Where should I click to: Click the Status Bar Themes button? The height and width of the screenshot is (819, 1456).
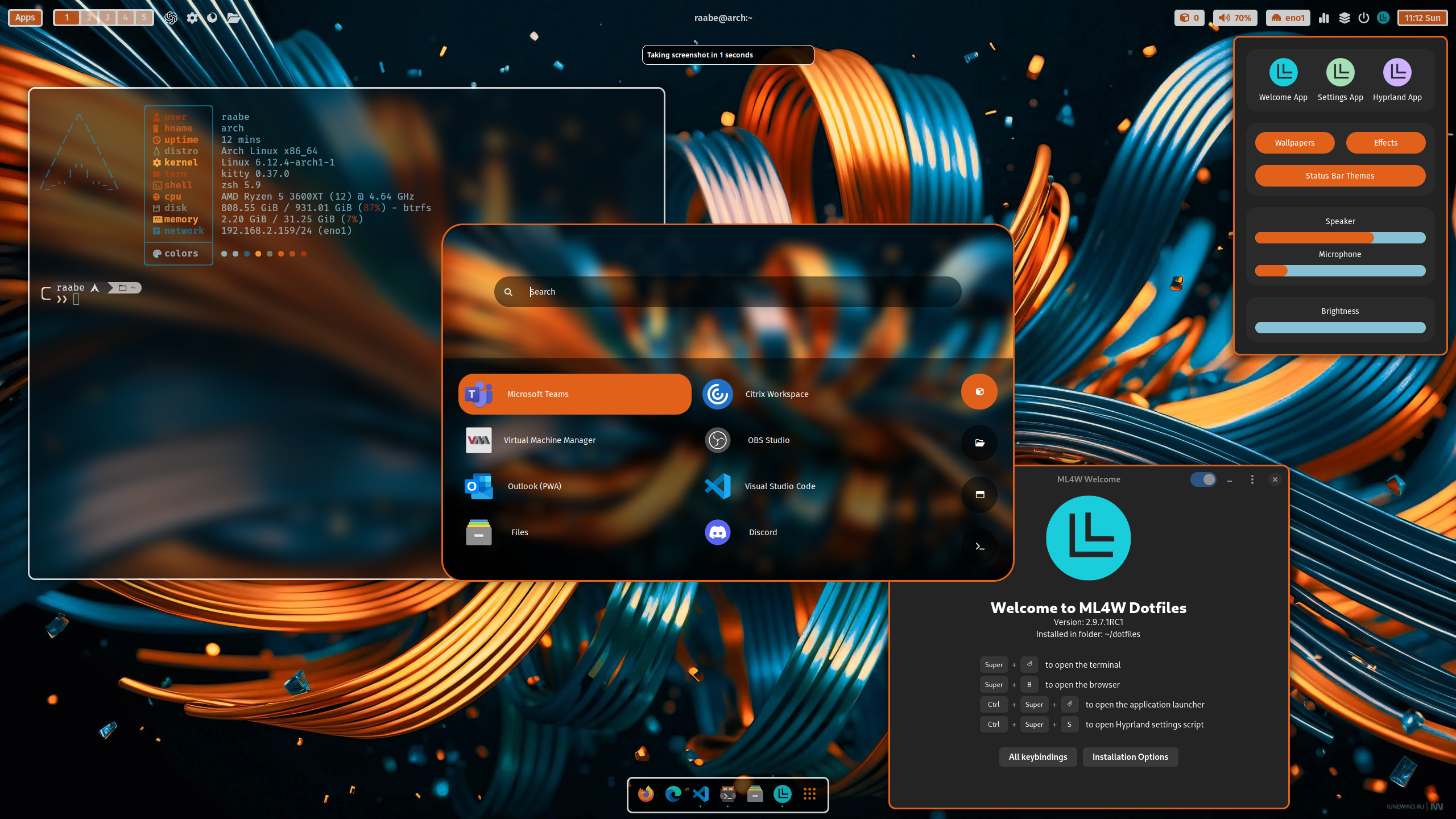(x=1339, y=176)
